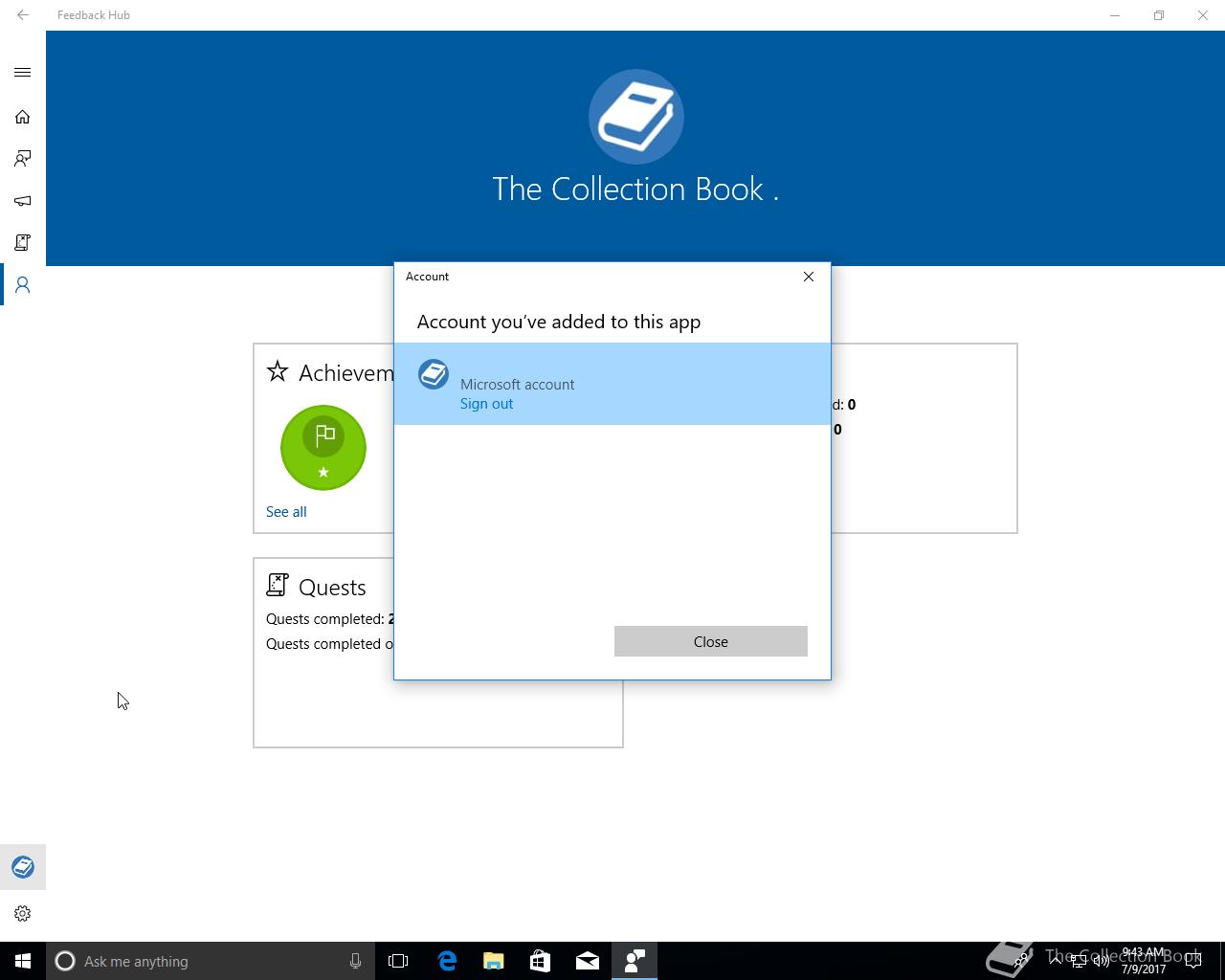Open the Action Center notification icon

1193,961
